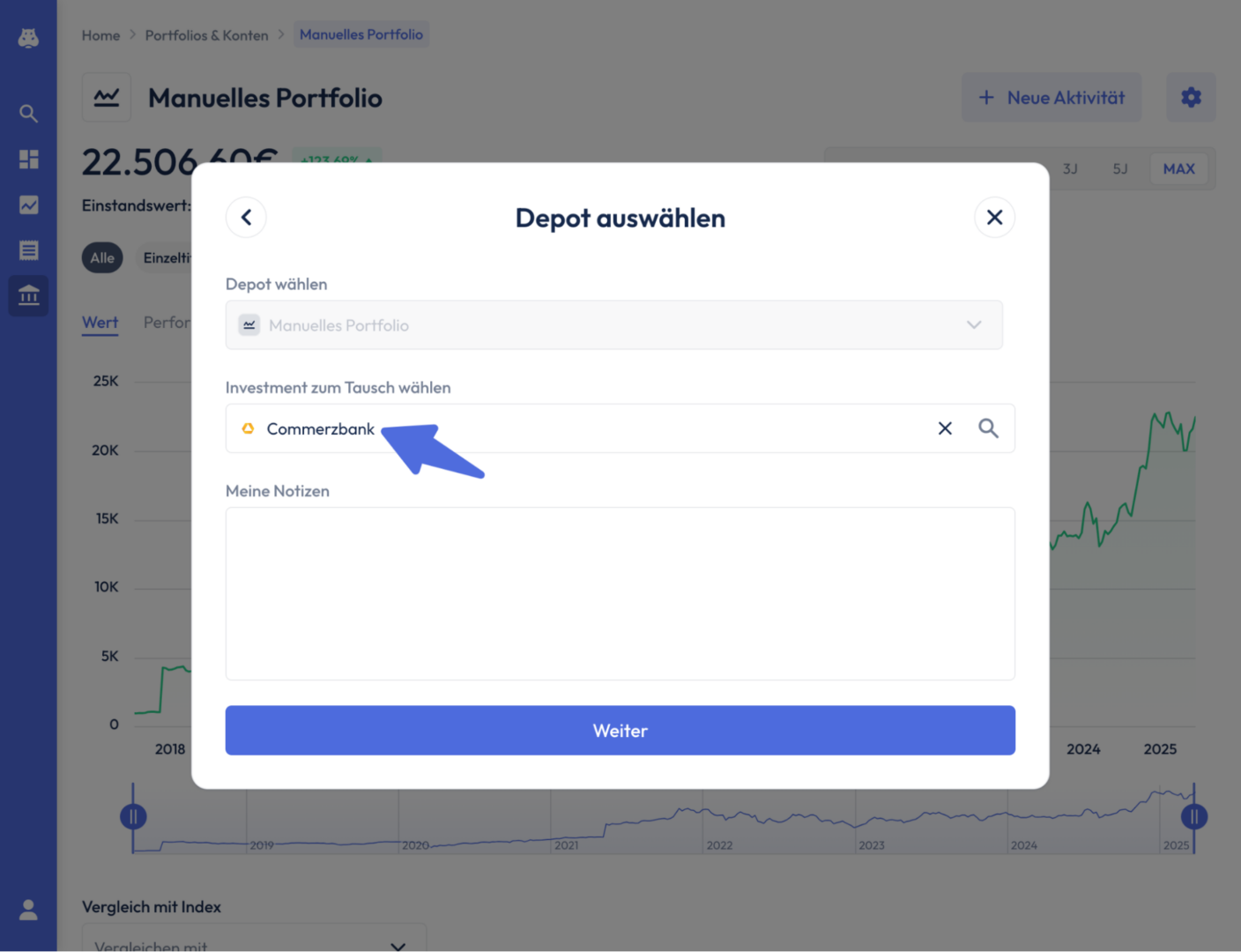Open the portfolio settings gear

click(x=1191, y=97)
